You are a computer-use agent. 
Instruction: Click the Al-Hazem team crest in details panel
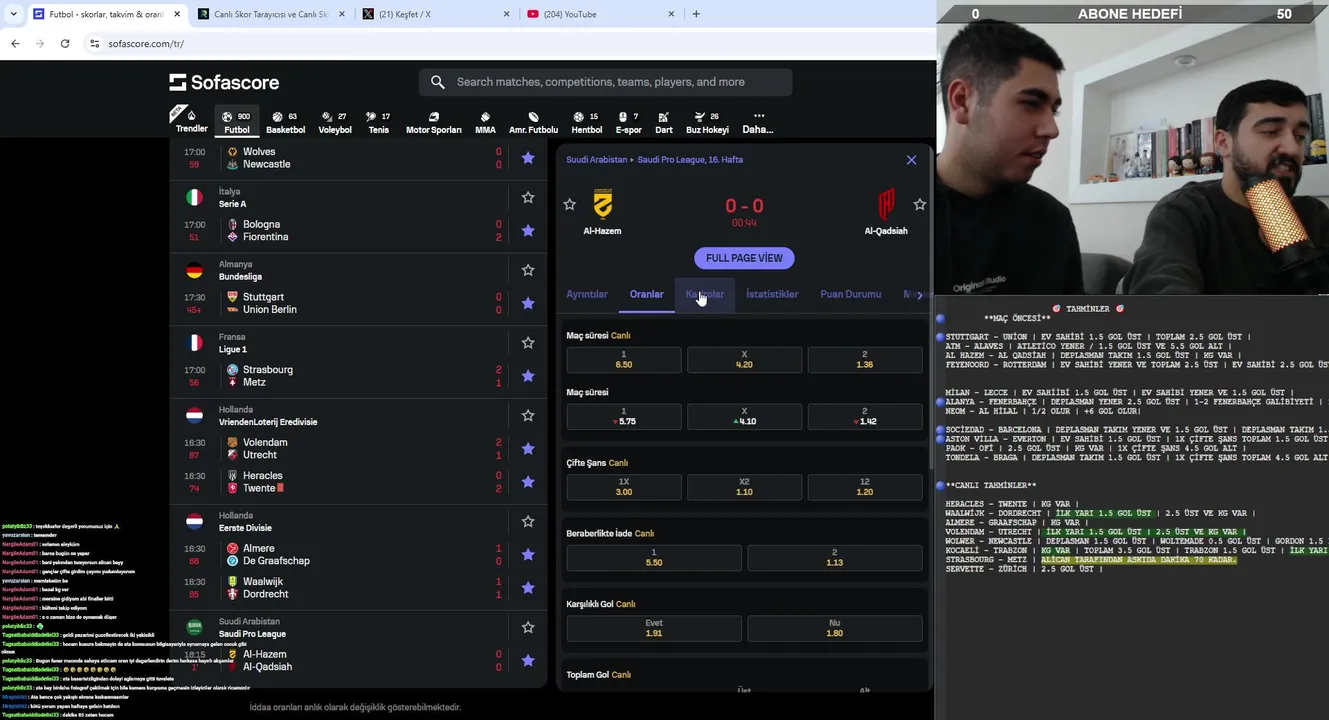[x=602, y=204]
